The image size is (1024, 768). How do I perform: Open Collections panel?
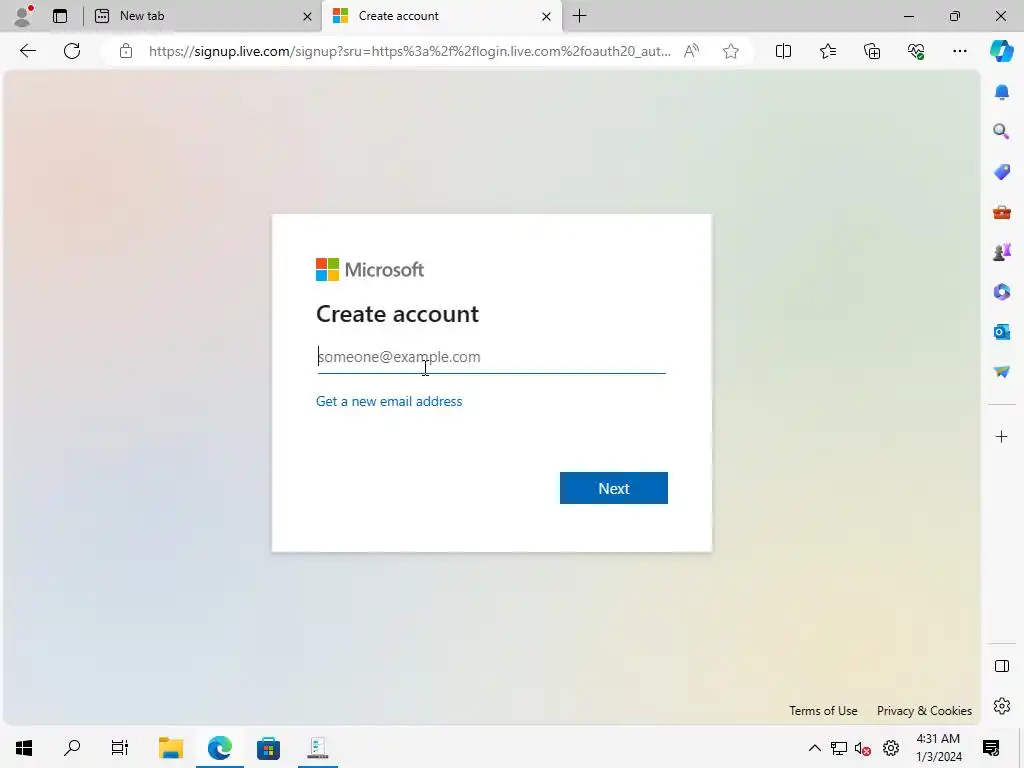(872, 51)
